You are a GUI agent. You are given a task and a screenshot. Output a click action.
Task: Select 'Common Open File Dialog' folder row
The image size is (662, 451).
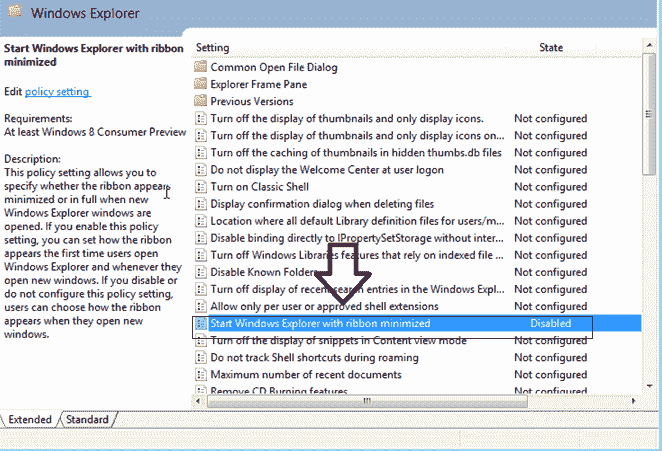(x=274, y=67)
